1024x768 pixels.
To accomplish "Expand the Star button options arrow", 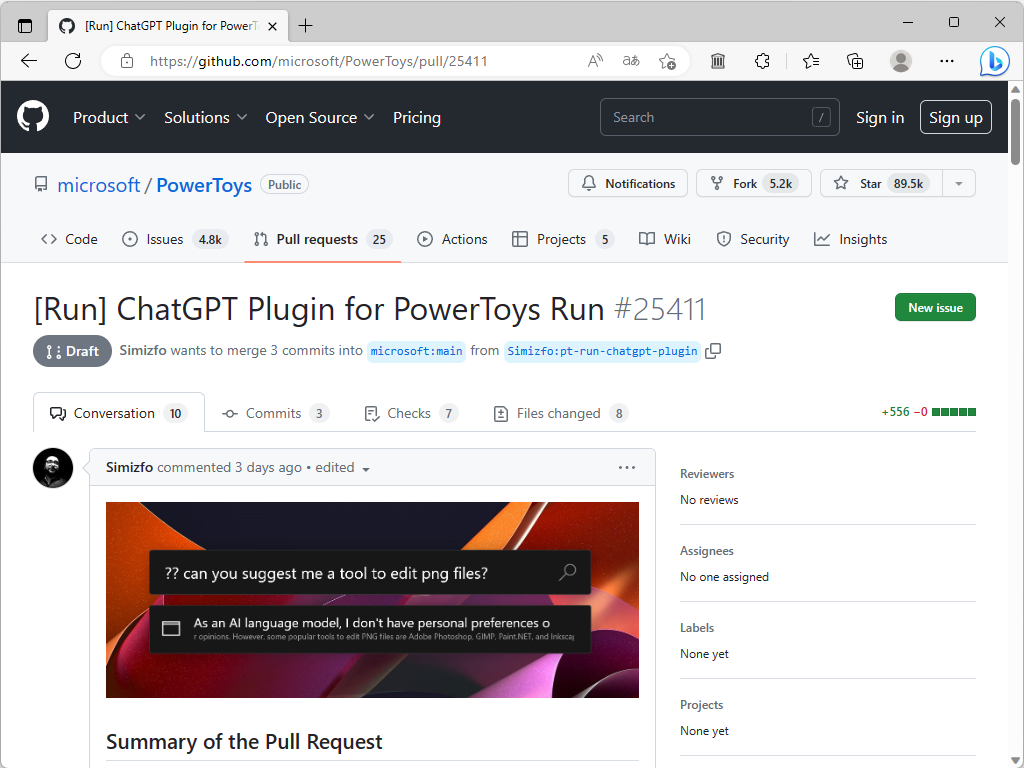I will click(x=957, y=183).
